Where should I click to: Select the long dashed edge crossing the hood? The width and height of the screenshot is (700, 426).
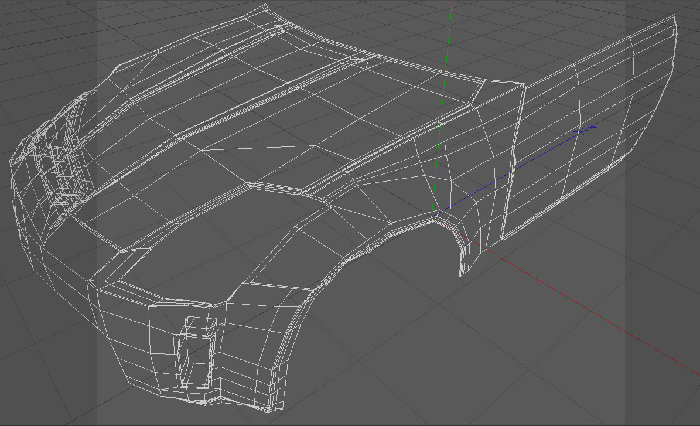(x=248, y=148)
